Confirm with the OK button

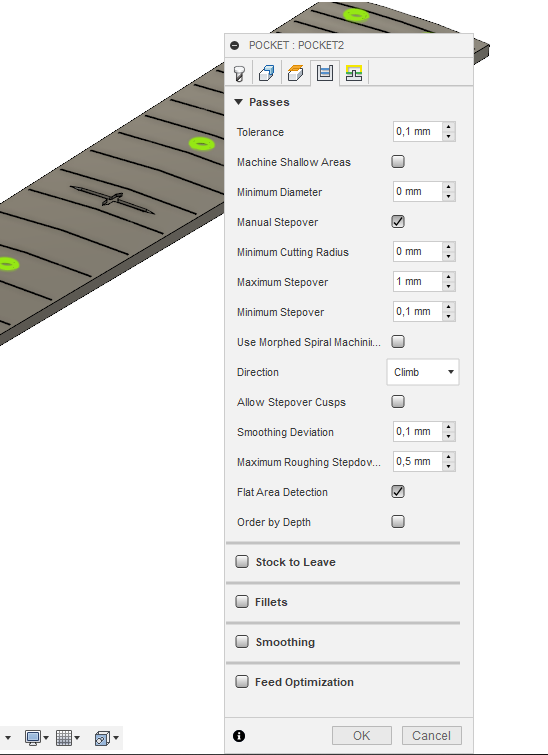pyautogui.click(x=362, y=736)
